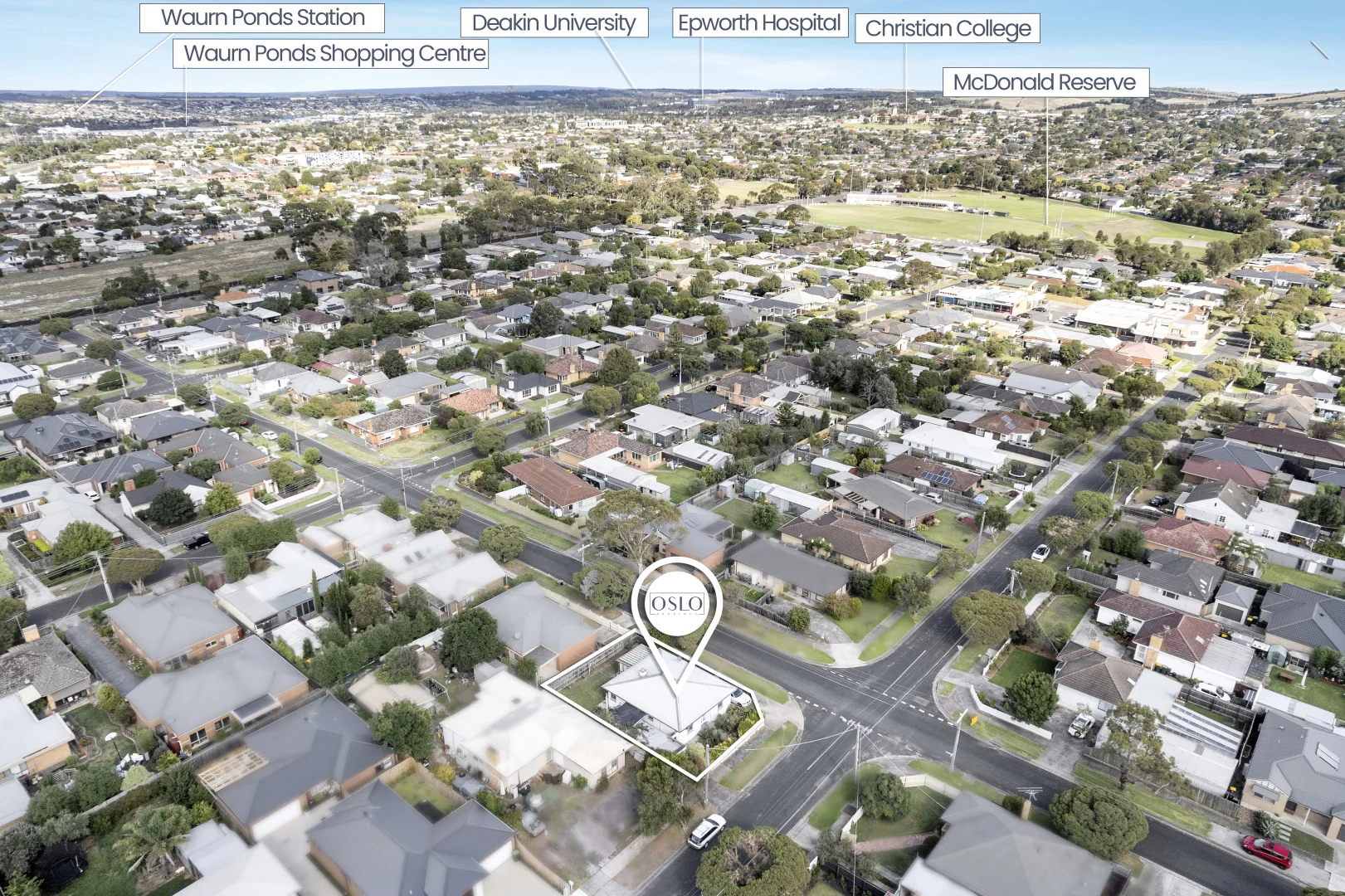Select the McDonald Reserve menu entry

point(1045,82)
